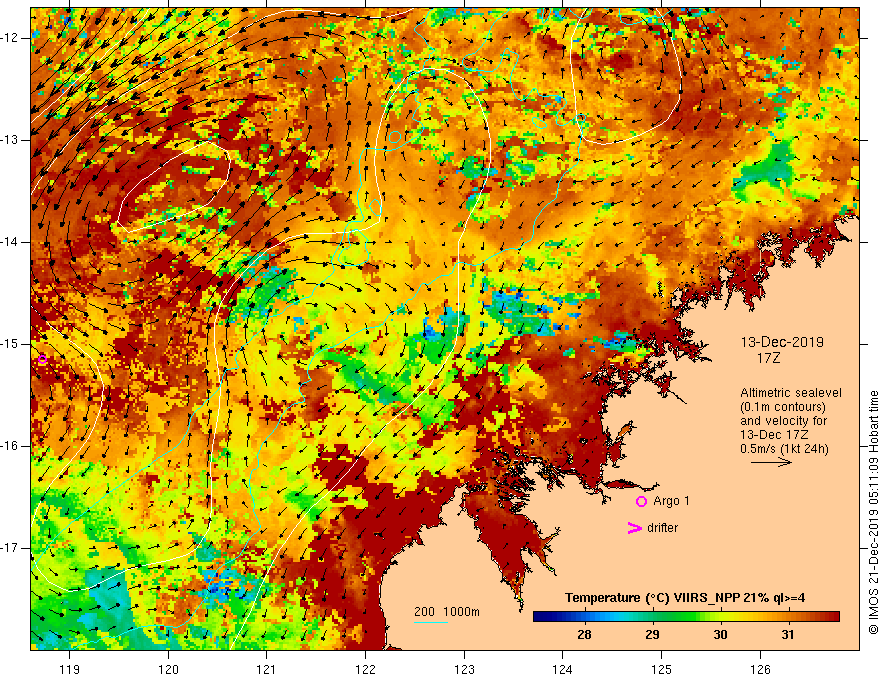Click the Argo 1 magenta circle in legend

[641, 502]
